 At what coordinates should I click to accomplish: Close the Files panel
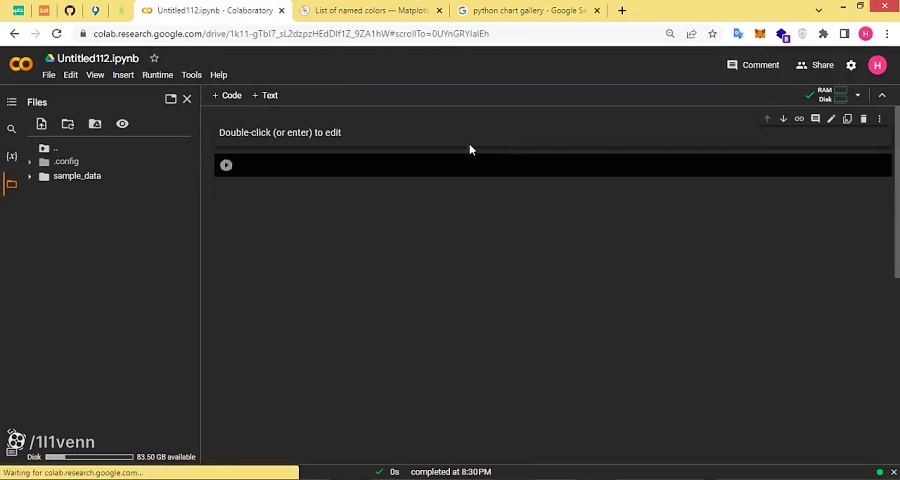[187, 99]
